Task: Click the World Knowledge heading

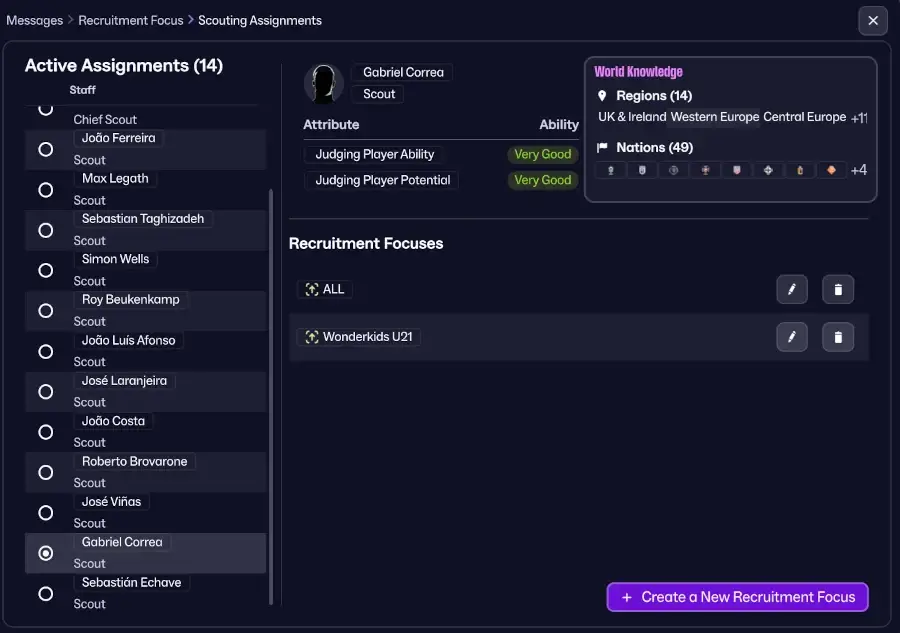Action: click(638, 72)
